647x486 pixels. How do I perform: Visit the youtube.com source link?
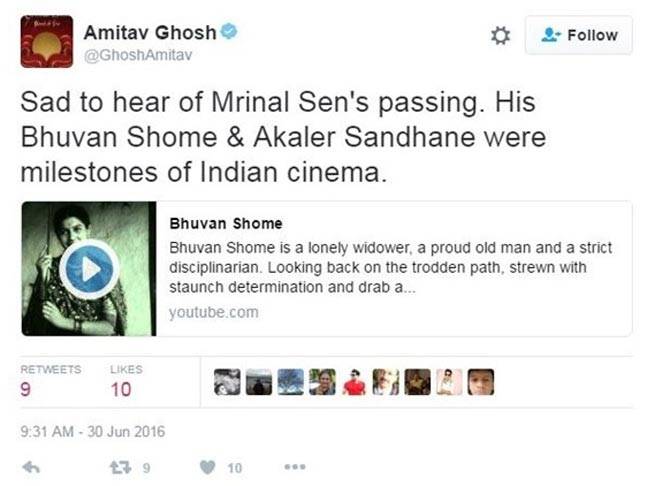213,312
